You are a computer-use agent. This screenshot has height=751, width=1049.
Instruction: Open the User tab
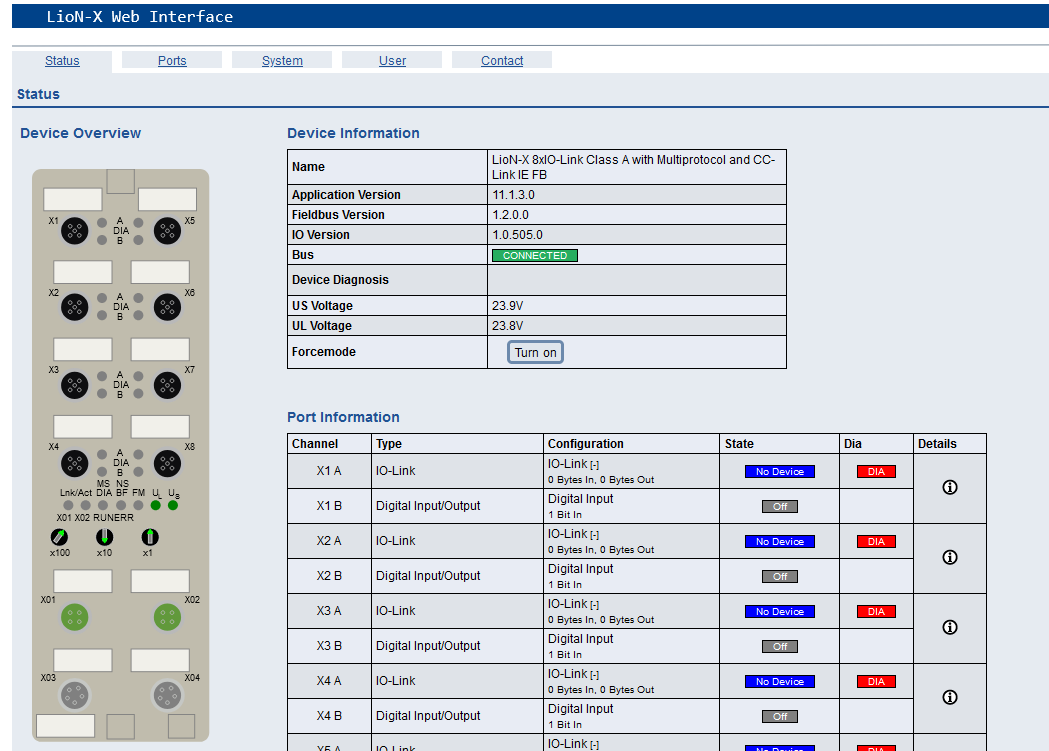(x=392, y=61)
